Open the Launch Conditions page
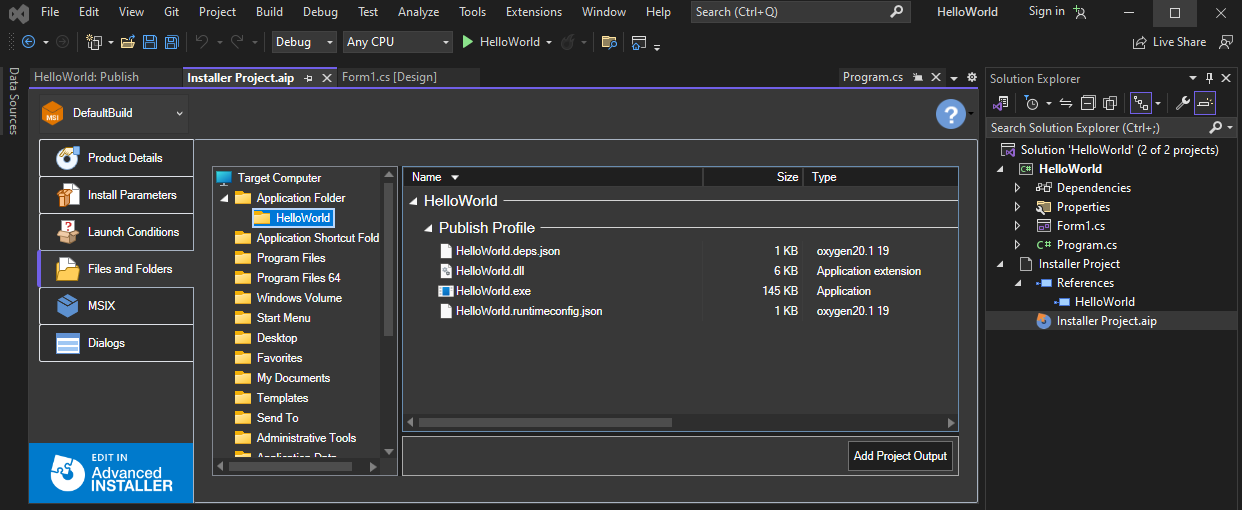Viewport: 1242px width, 510px height. coord(116,232)
